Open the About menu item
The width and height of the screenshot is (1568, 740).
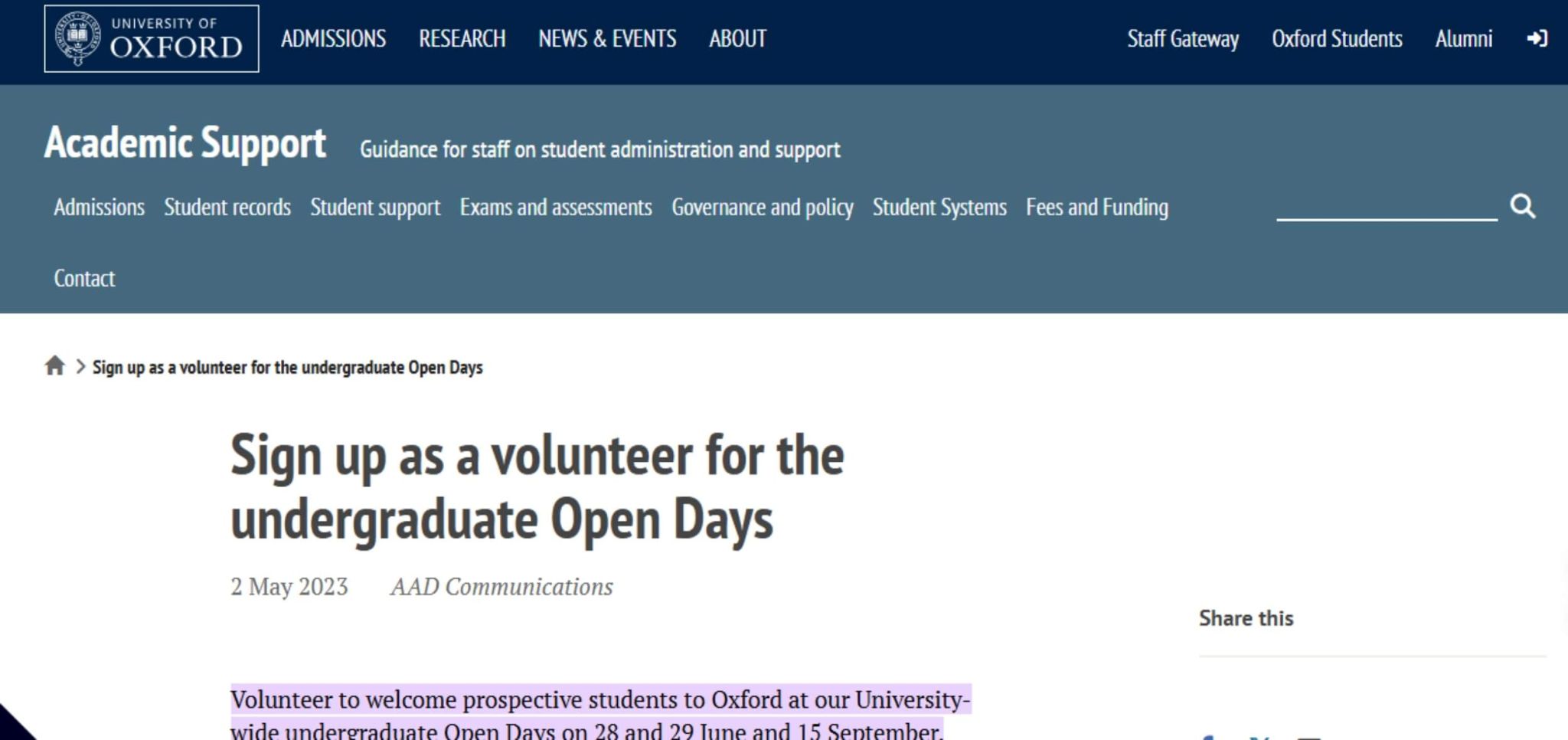[x=737, y=38]
